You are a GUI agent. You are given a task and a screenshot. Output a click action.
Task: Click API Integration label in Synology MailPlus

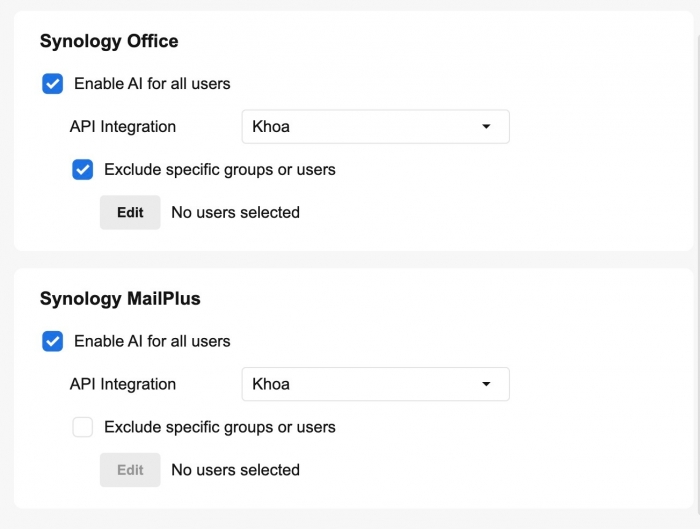123,384
